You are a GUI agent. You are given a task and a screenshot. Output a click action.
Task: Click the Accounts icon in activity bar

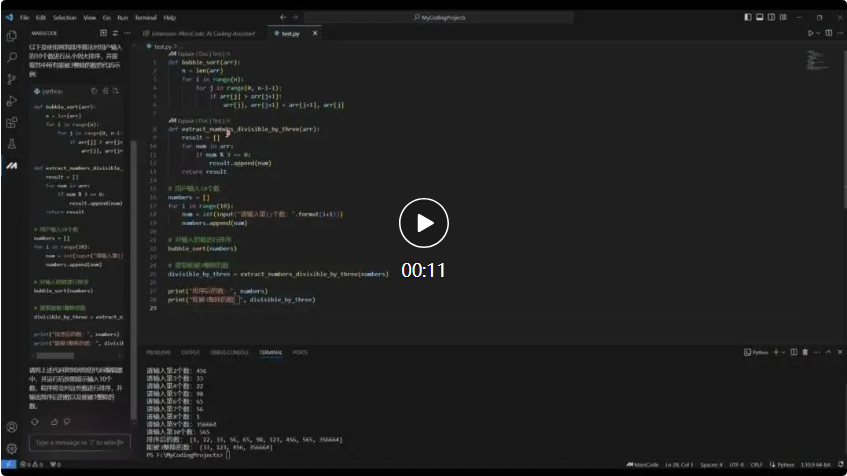[11, 427]
